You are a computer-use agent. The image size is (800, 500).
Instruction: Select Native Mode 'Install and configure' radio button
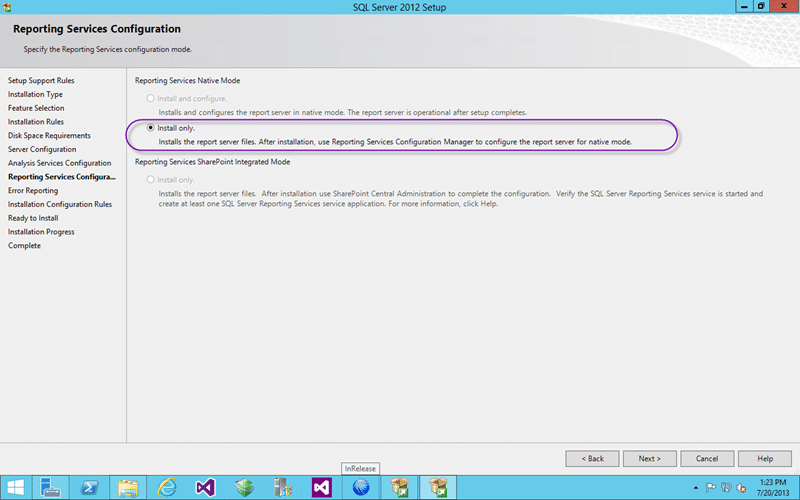pos(151,98)
